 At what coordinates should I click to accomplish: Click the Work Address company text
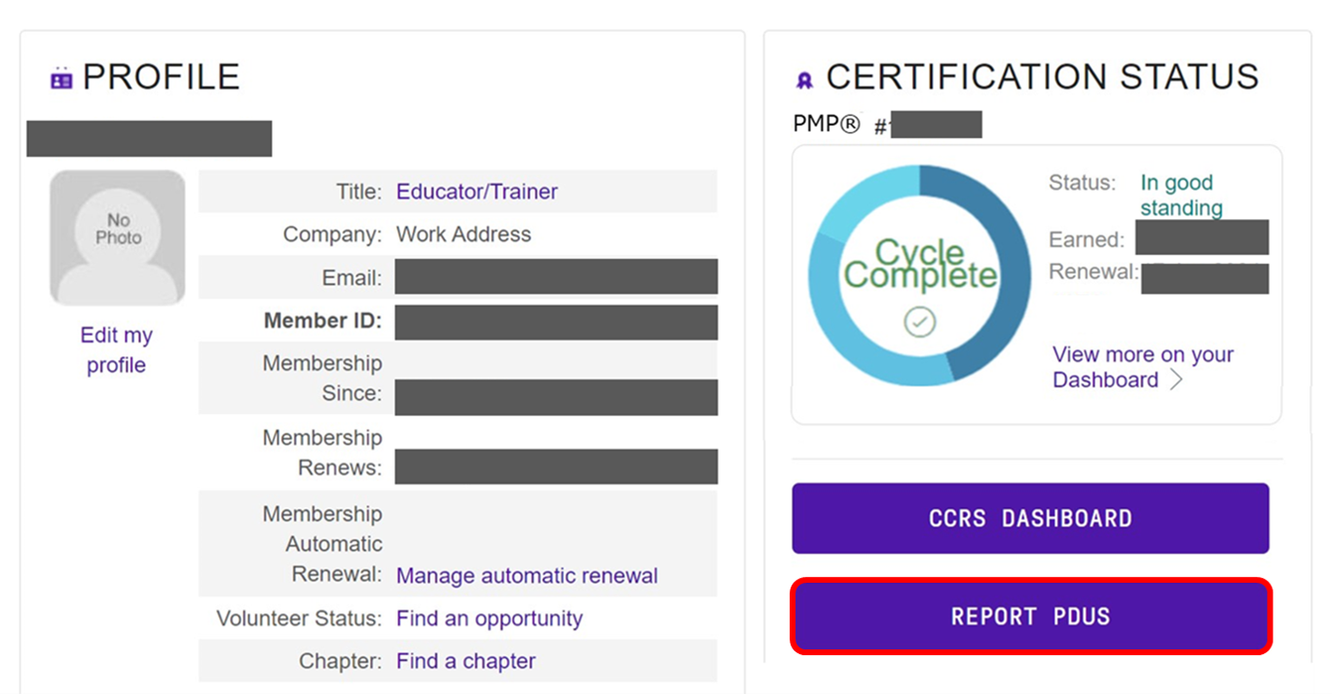[x=464, y=235]
